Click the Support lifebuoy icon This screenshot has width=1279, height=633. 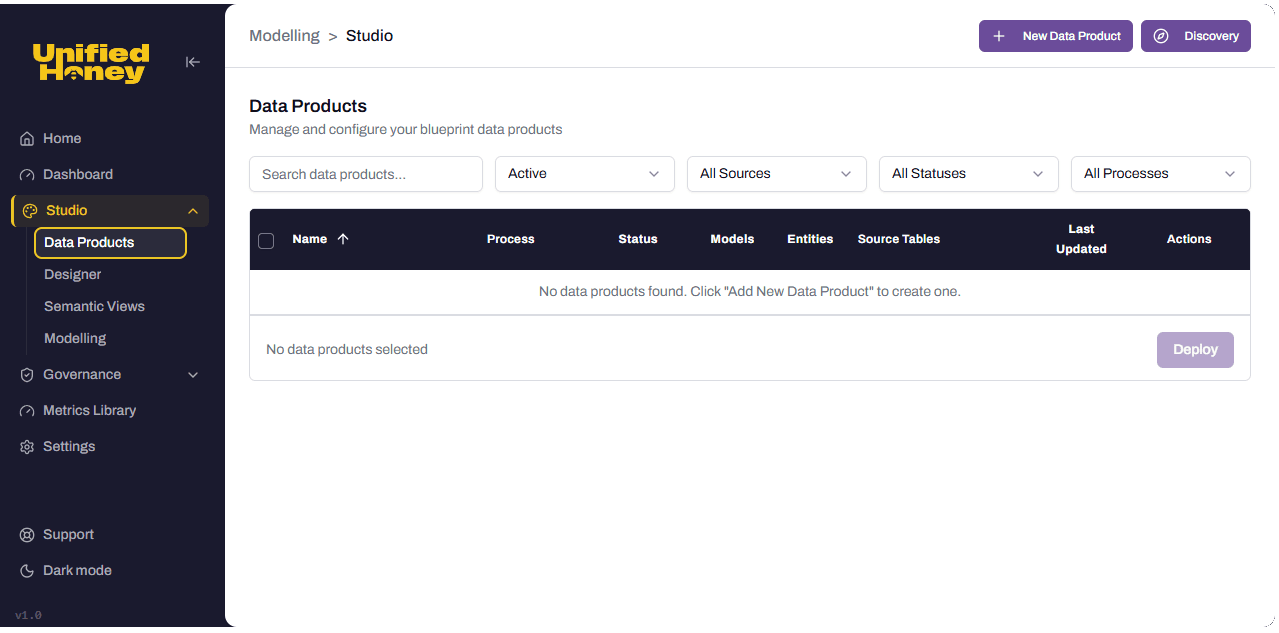click(x=27, y=535)
